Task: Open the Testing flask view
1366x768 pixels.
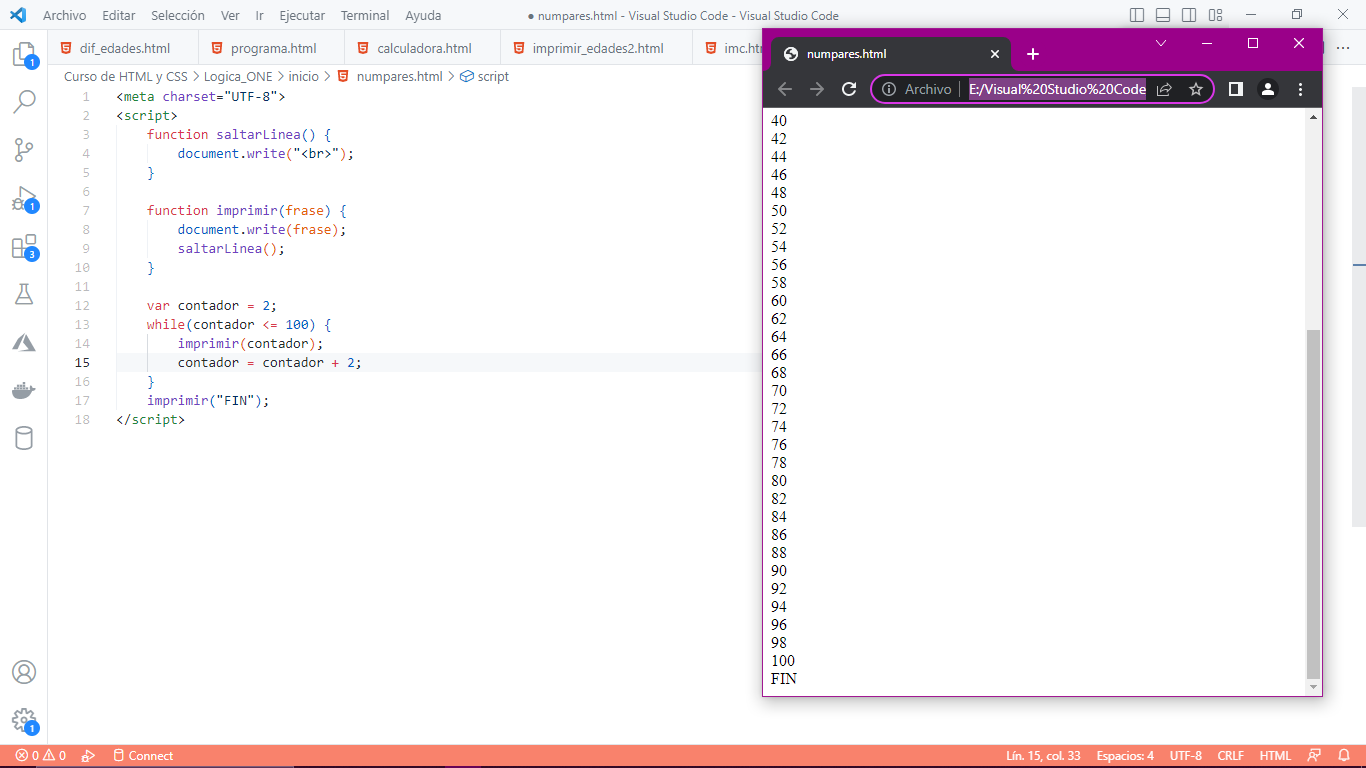Action: [x=24, y=294]
